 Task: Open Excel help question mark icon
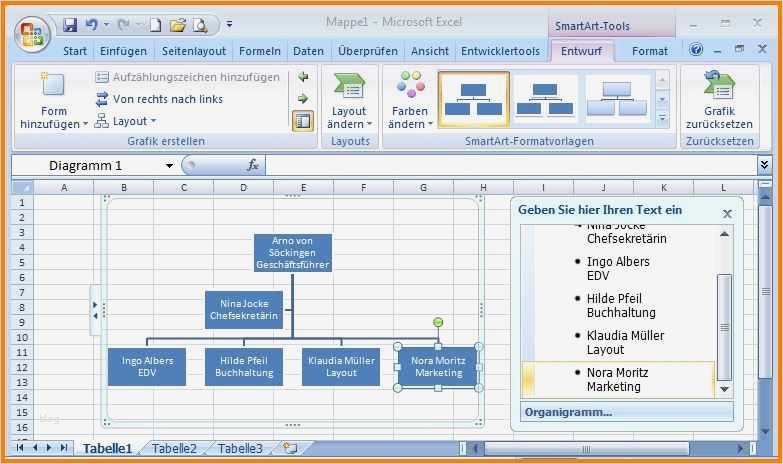click(696, 49)
